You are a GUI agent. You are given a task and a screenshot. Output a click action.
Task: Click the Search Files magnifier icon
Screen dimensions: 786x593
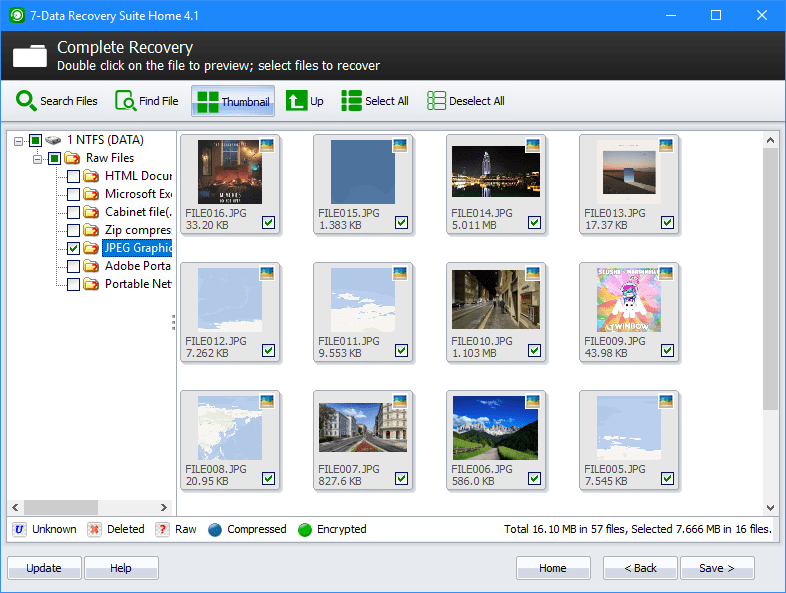(x=26, y=101)
